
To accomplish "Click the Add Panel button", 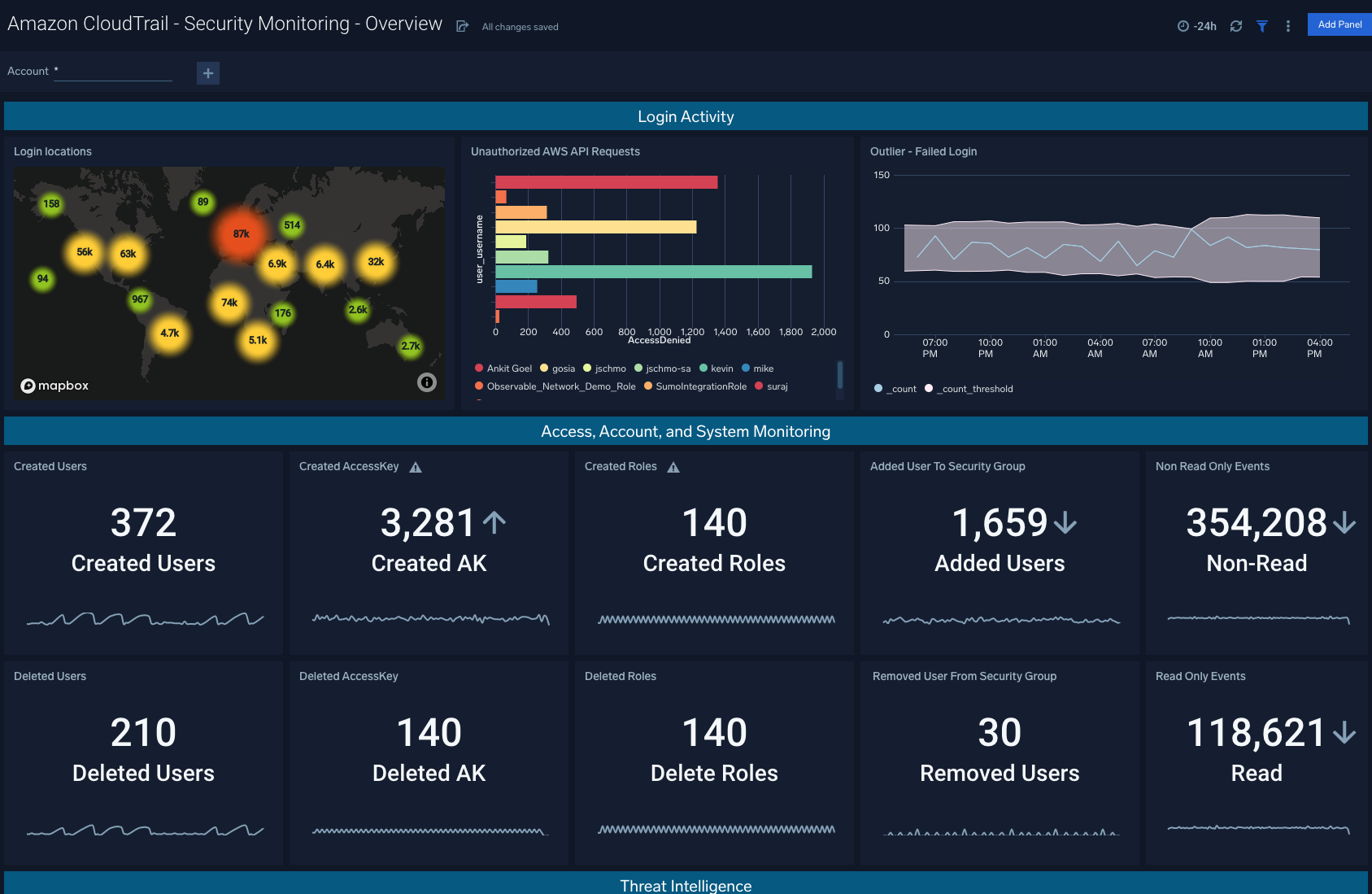I will pos(1339,24).
